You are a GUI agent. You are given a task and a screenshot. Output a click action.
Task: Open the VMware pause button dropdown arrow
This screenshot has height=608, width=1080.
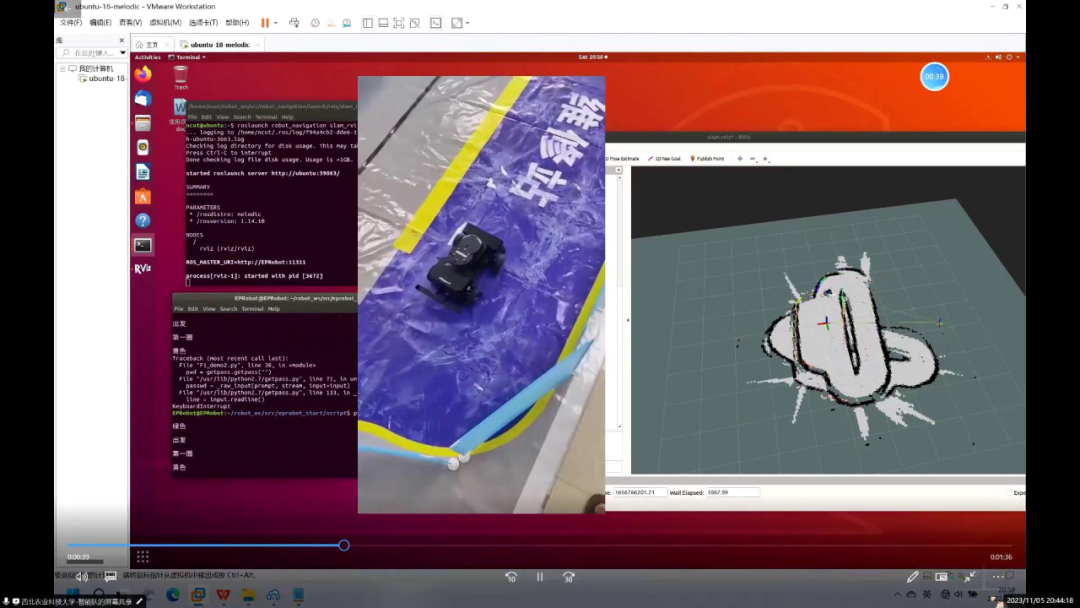(x=276, y=22)
